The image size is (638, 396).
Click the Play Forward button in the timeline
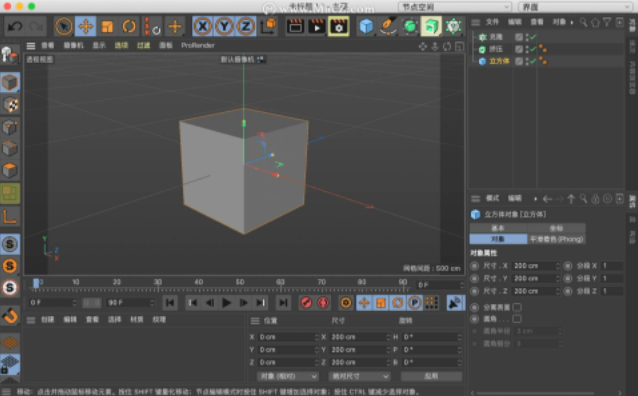[x=227, y=302]
